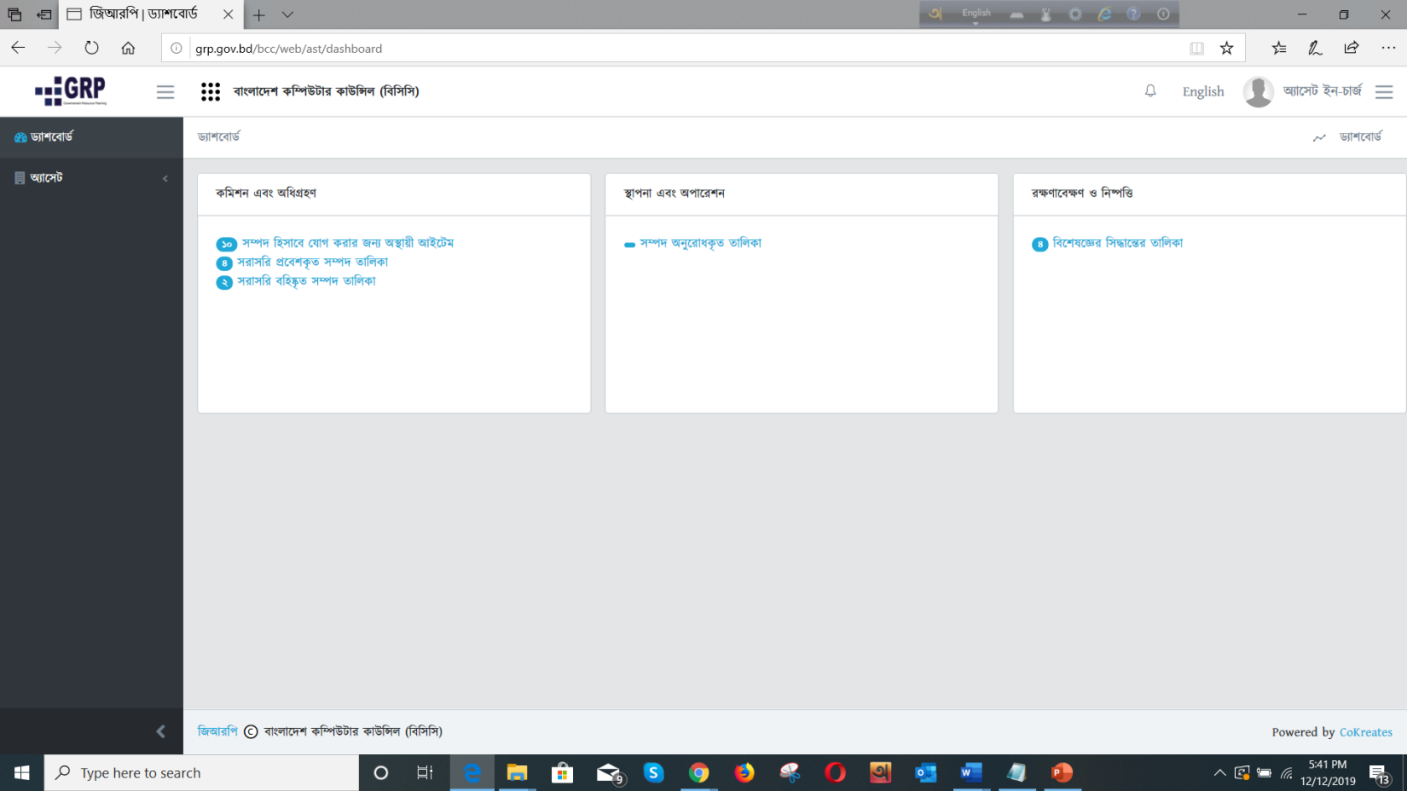Click the browser address bar
Viewport: 1407px width, 791px height.
coord(680,48)
